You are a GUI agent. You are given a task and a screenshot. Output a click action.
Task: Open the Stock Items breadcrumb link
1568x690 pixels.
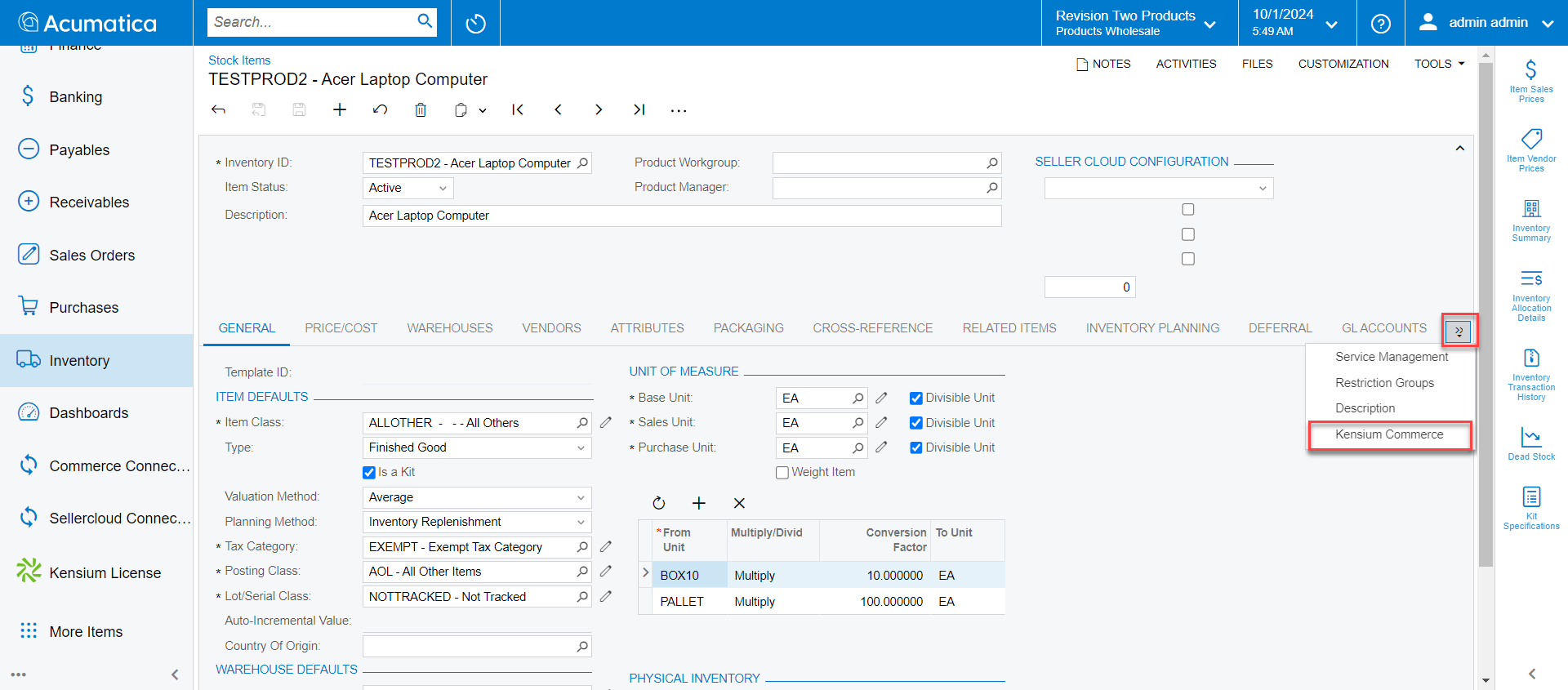(239, 60)
